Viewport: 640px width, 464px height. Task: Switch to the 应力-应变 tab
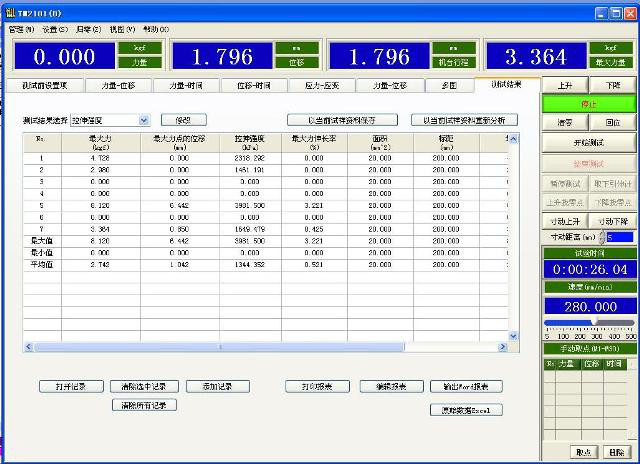tap(322, 86)
